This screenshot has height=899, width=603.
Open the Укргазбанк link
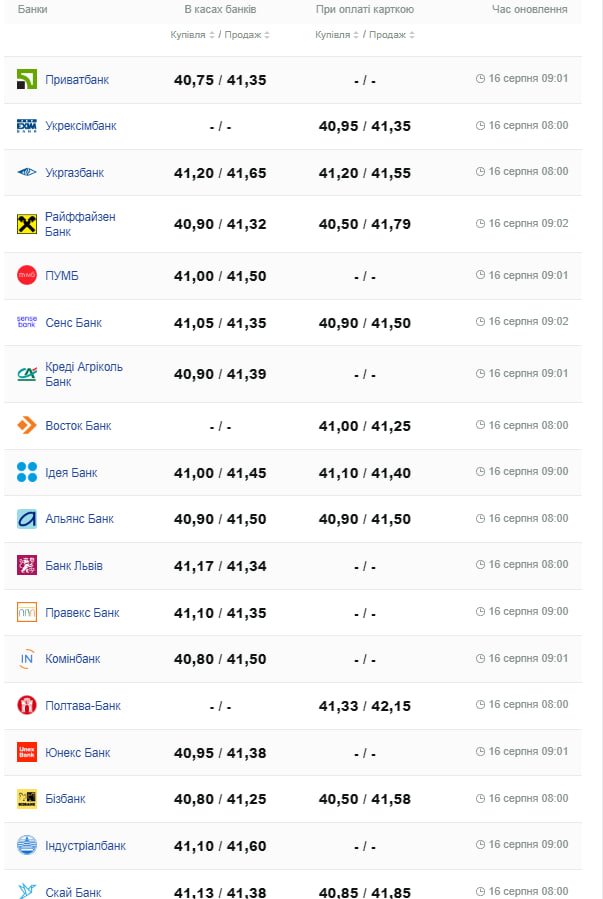click(x=74, y=173)
